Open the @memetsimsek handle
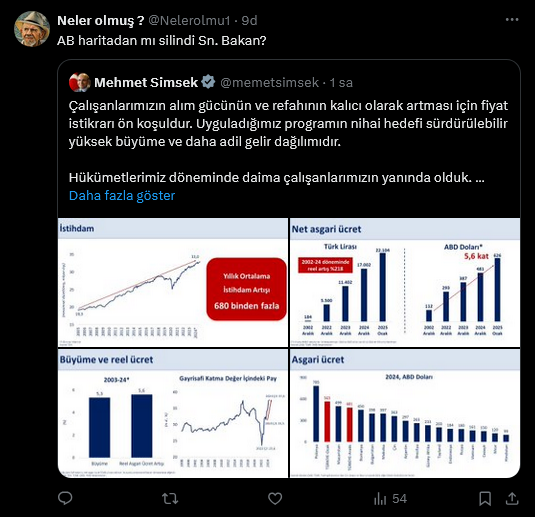Screen dimensions: 535x517 (x=270, y=82)
